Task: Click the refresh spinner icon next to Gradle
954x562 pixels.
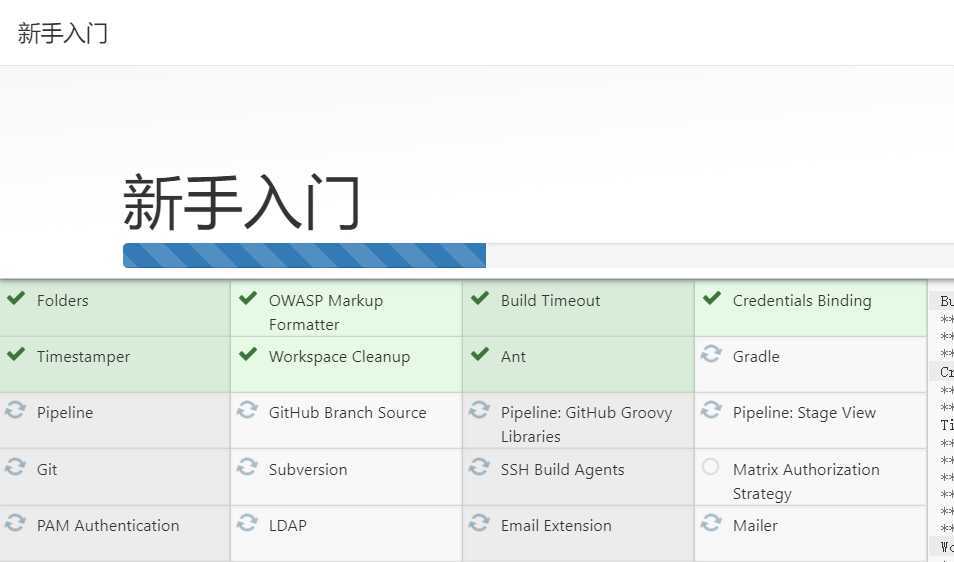Action: tap(711, 353)
